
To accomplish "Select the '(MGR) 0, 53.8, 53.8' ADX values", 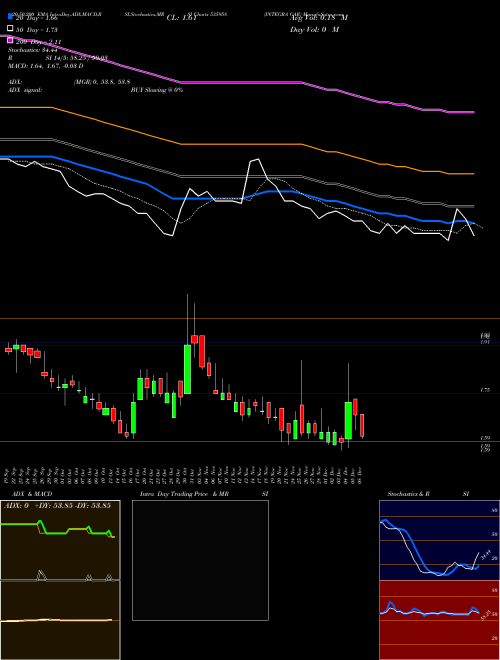I will pyautogui.click(x=102, y=82).
